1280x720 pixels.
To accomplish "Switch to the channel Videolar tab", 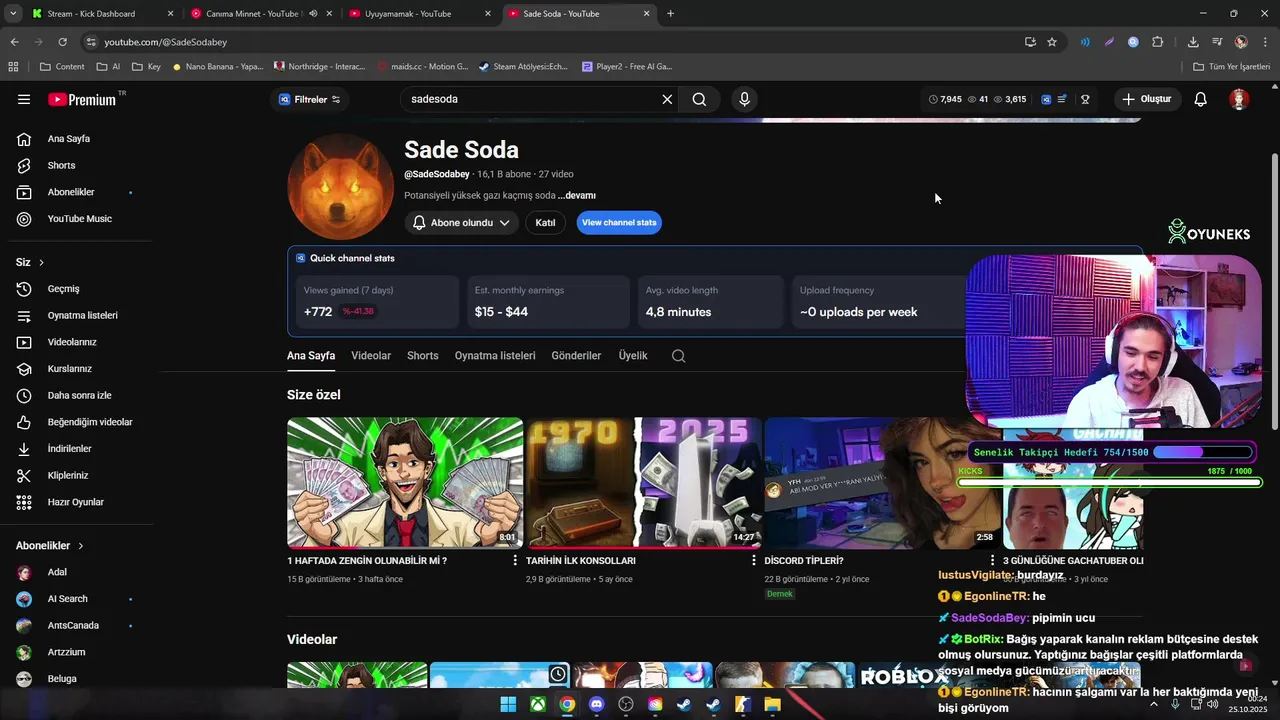I will (371, 356).
